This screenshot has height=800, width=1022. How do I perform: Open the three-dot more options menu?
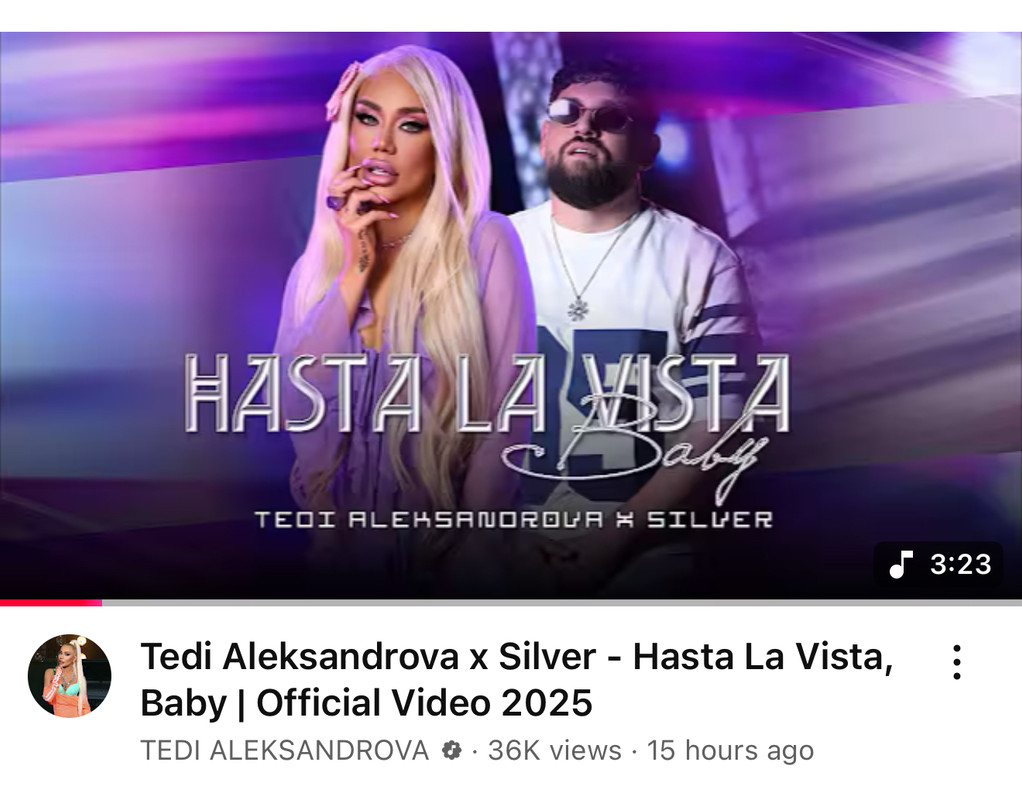point(956,662)
